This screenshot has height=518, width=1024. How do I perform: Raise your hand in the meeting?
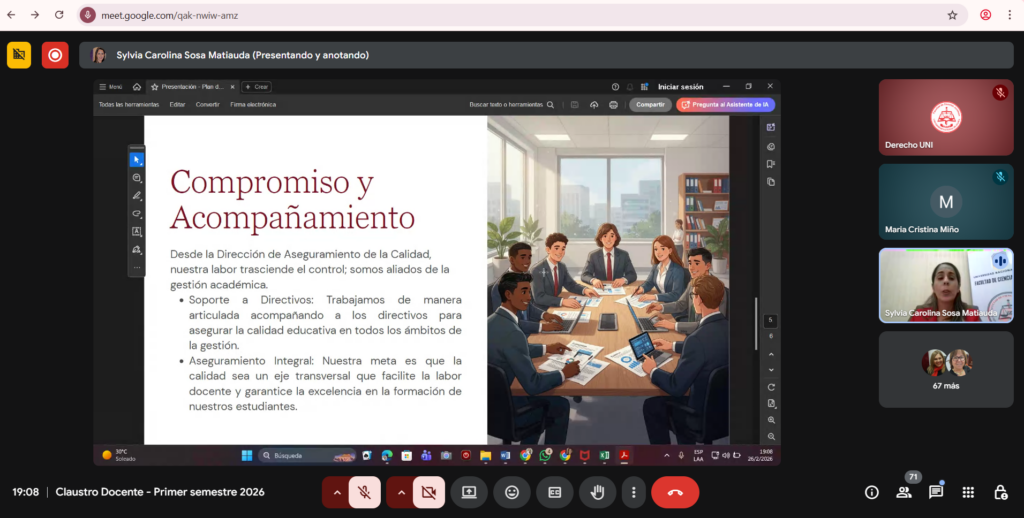click(598, 492)
